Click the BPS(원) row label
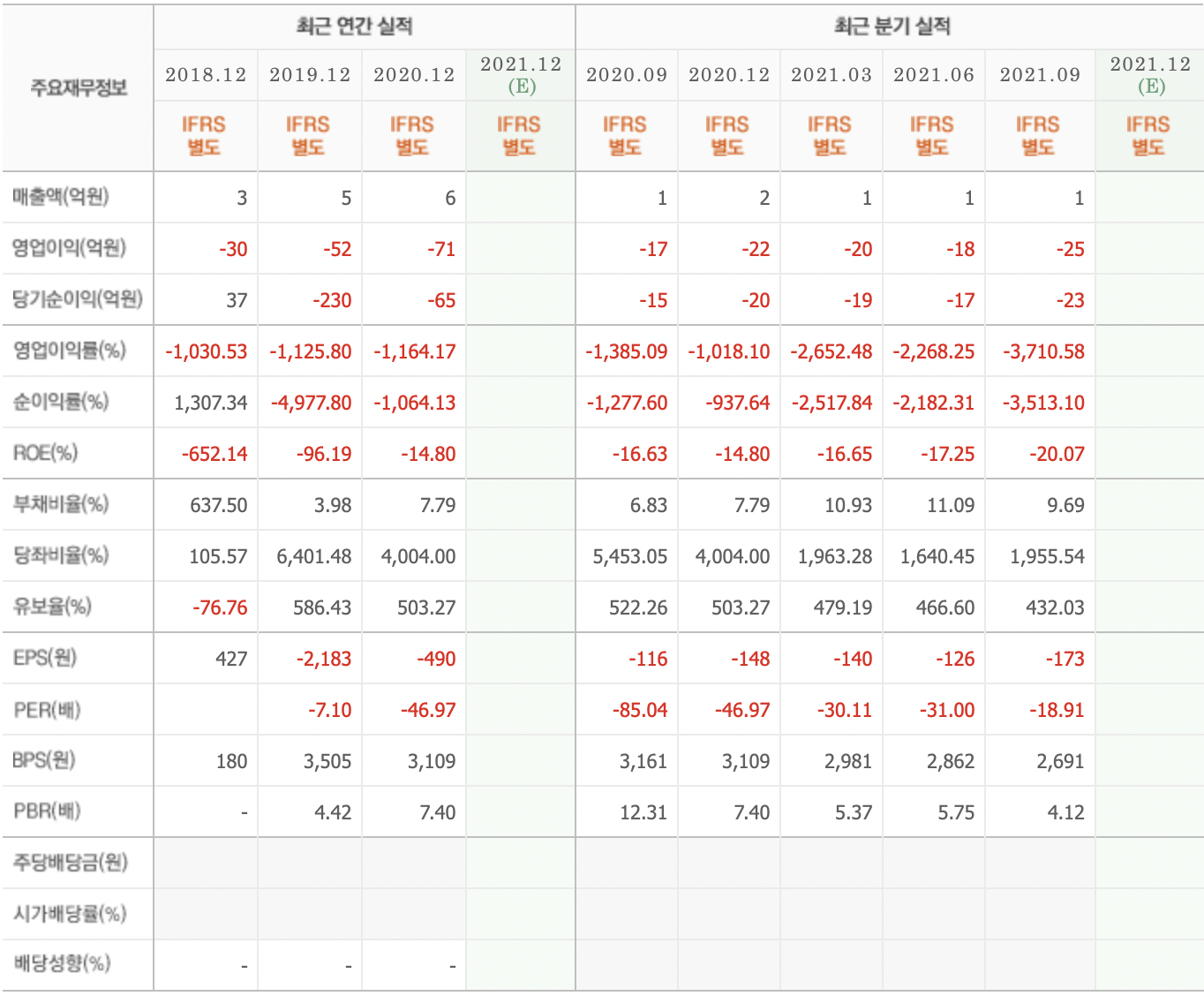 click(44, 760)
